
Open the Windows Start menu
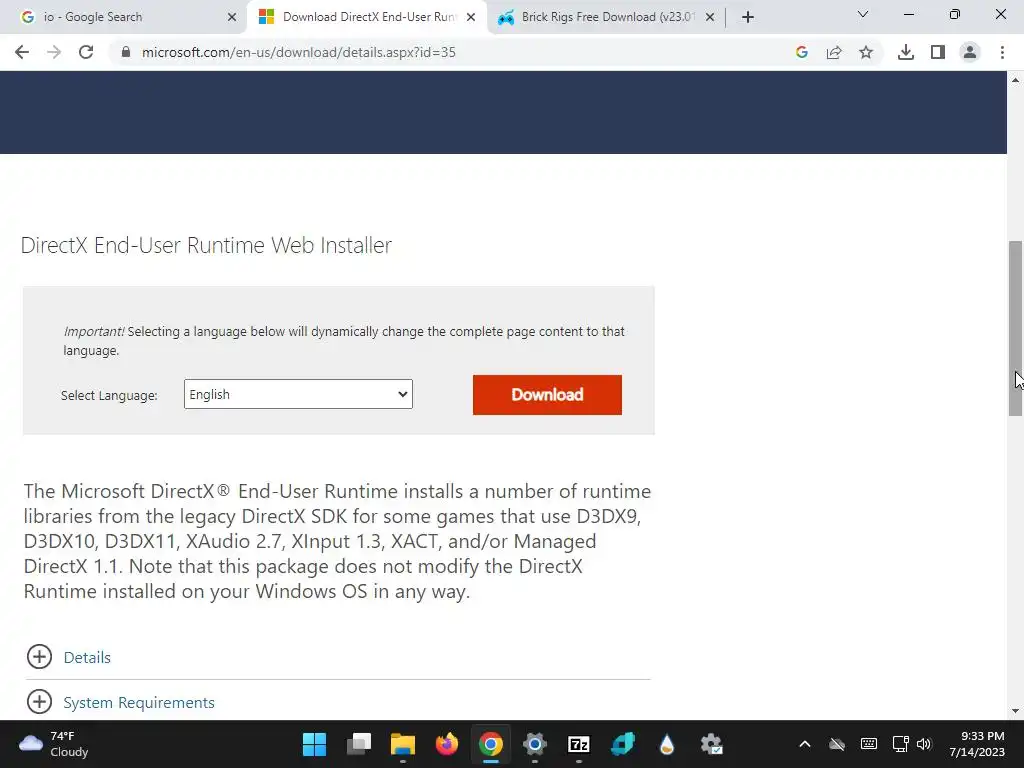(x=314, y=744)
